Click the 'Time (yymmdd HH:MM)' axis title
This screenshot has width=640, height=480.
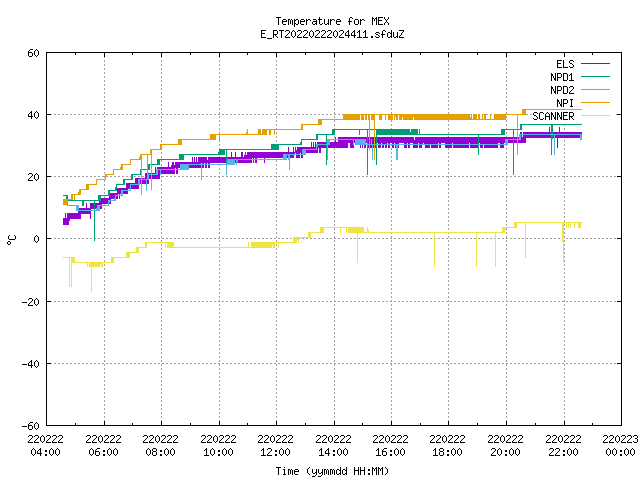332,471
